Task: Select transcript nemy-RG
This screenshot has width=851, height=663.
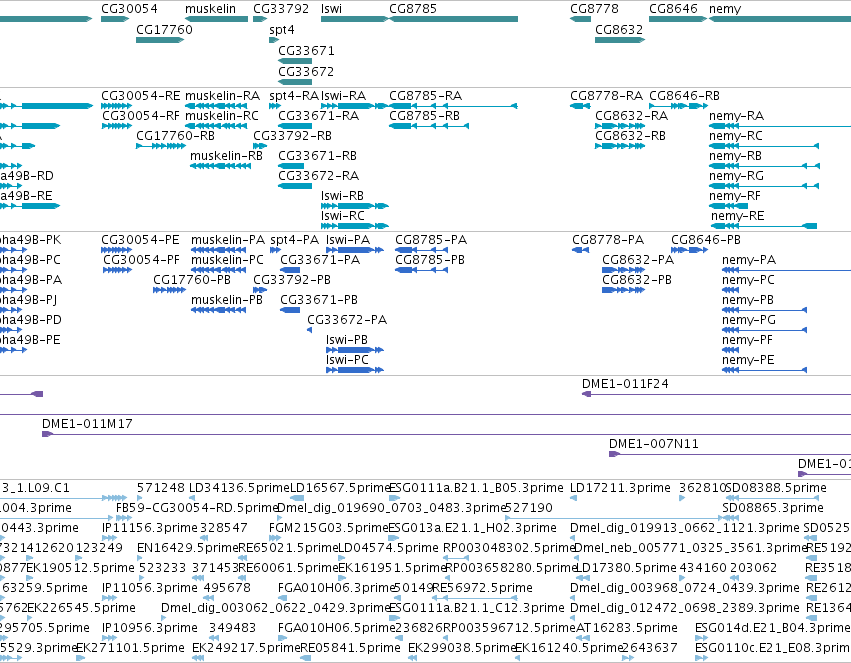Action: pos(736,177)
